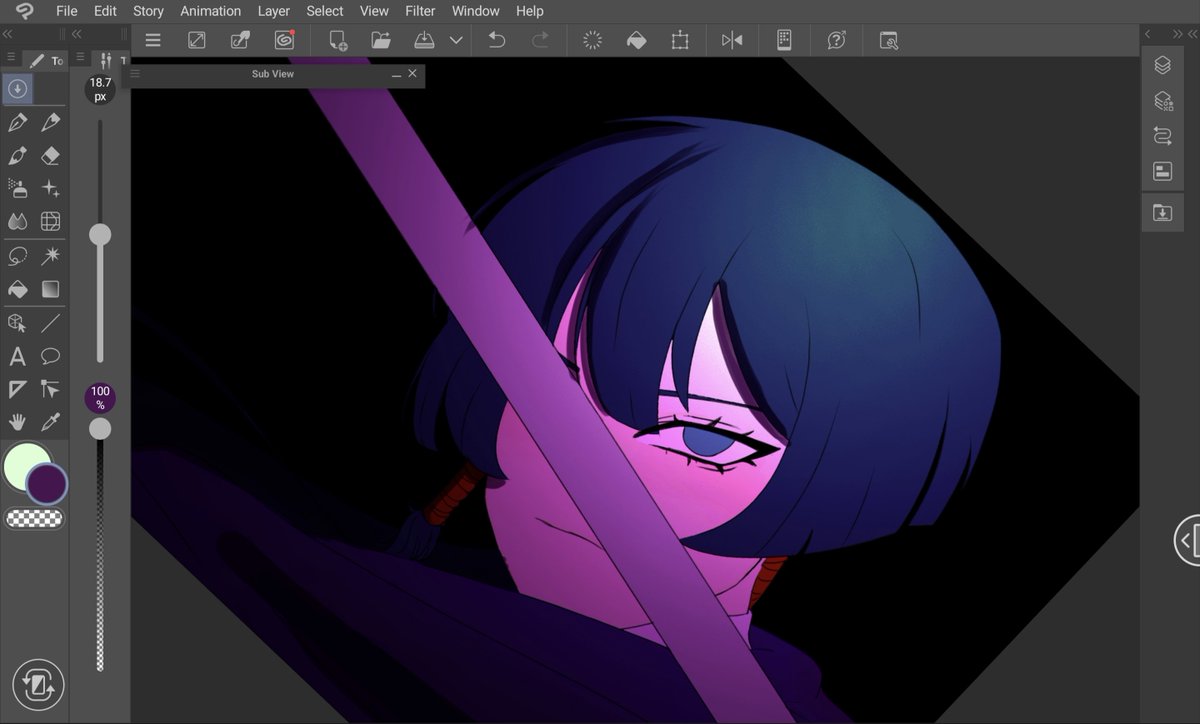Select the Text tool

tap(17, 356)
